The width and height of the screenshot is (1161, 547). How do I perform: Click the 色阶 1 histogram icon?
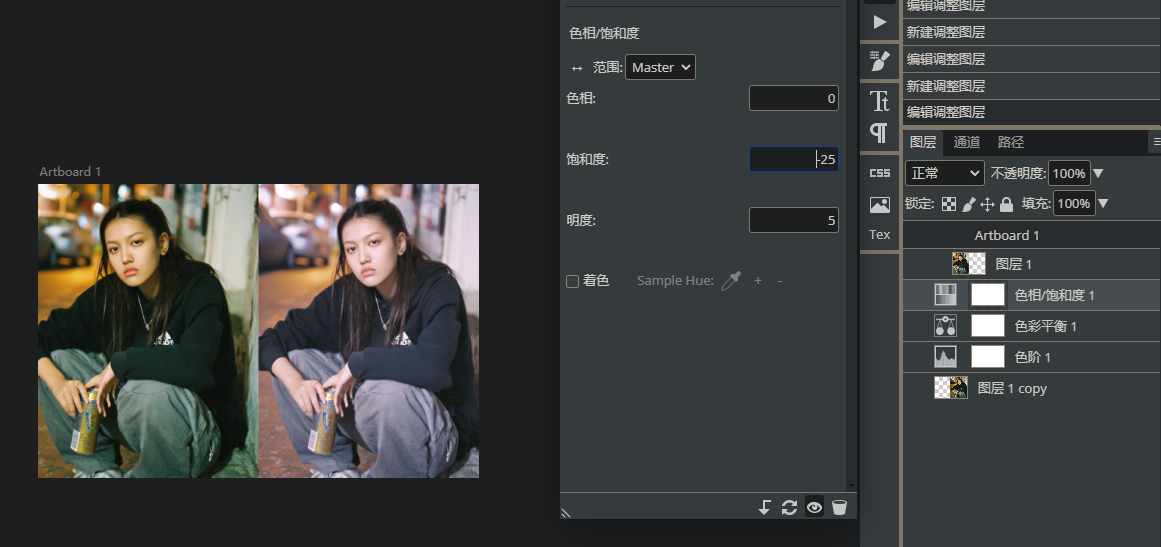click(946, 357)
